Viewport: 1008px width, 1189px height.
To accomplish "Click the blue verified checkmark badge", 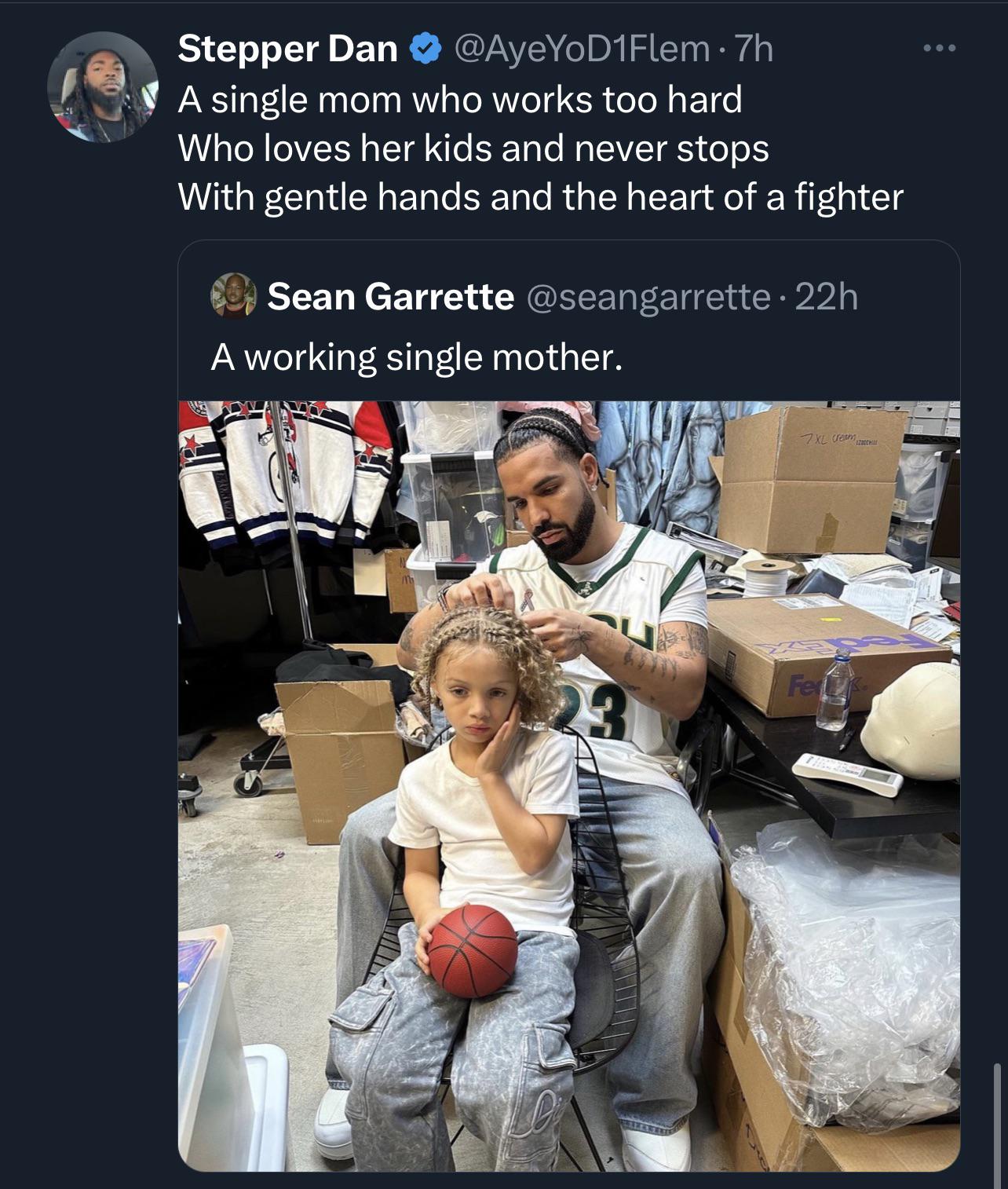I will [425, 49].
